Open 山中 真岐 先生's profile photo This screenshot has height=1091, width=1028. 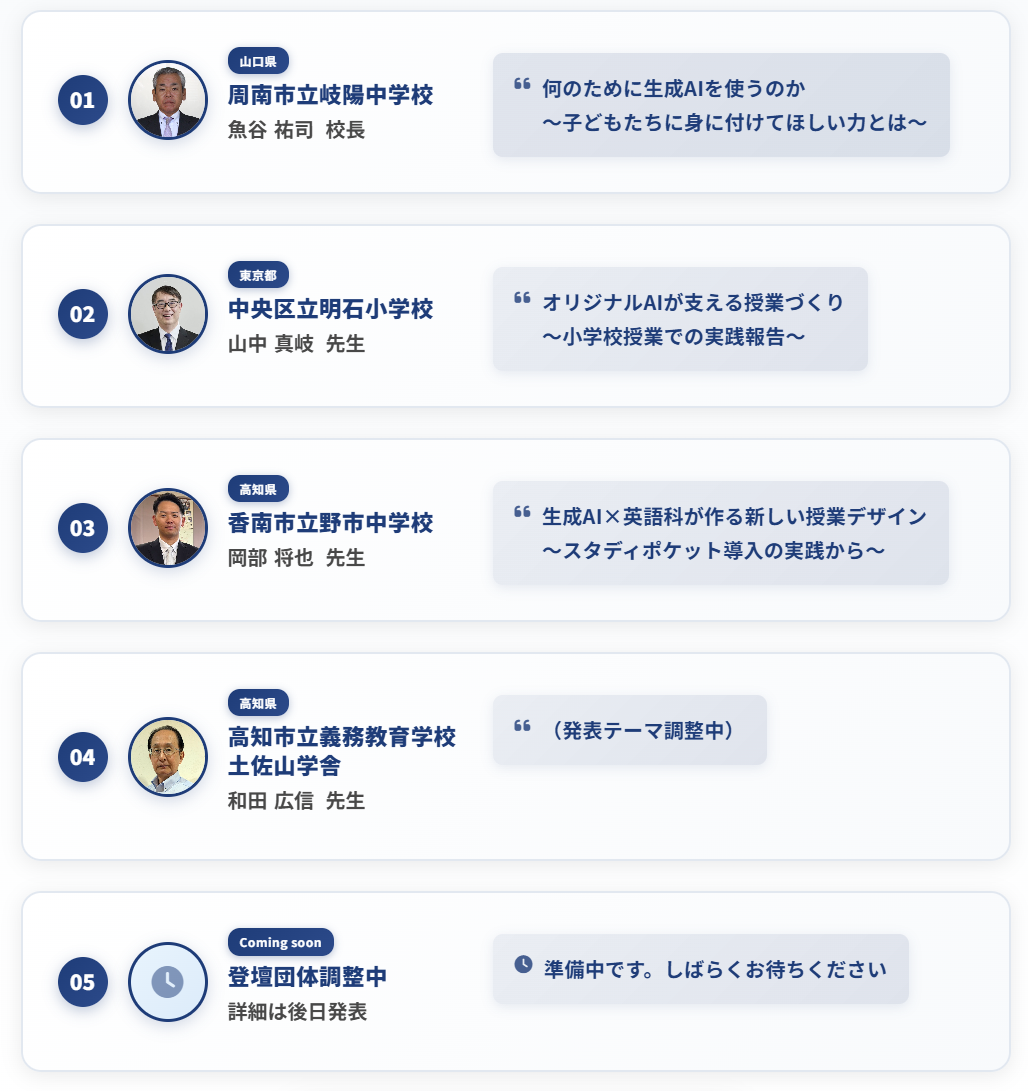(x=168, y=314)
